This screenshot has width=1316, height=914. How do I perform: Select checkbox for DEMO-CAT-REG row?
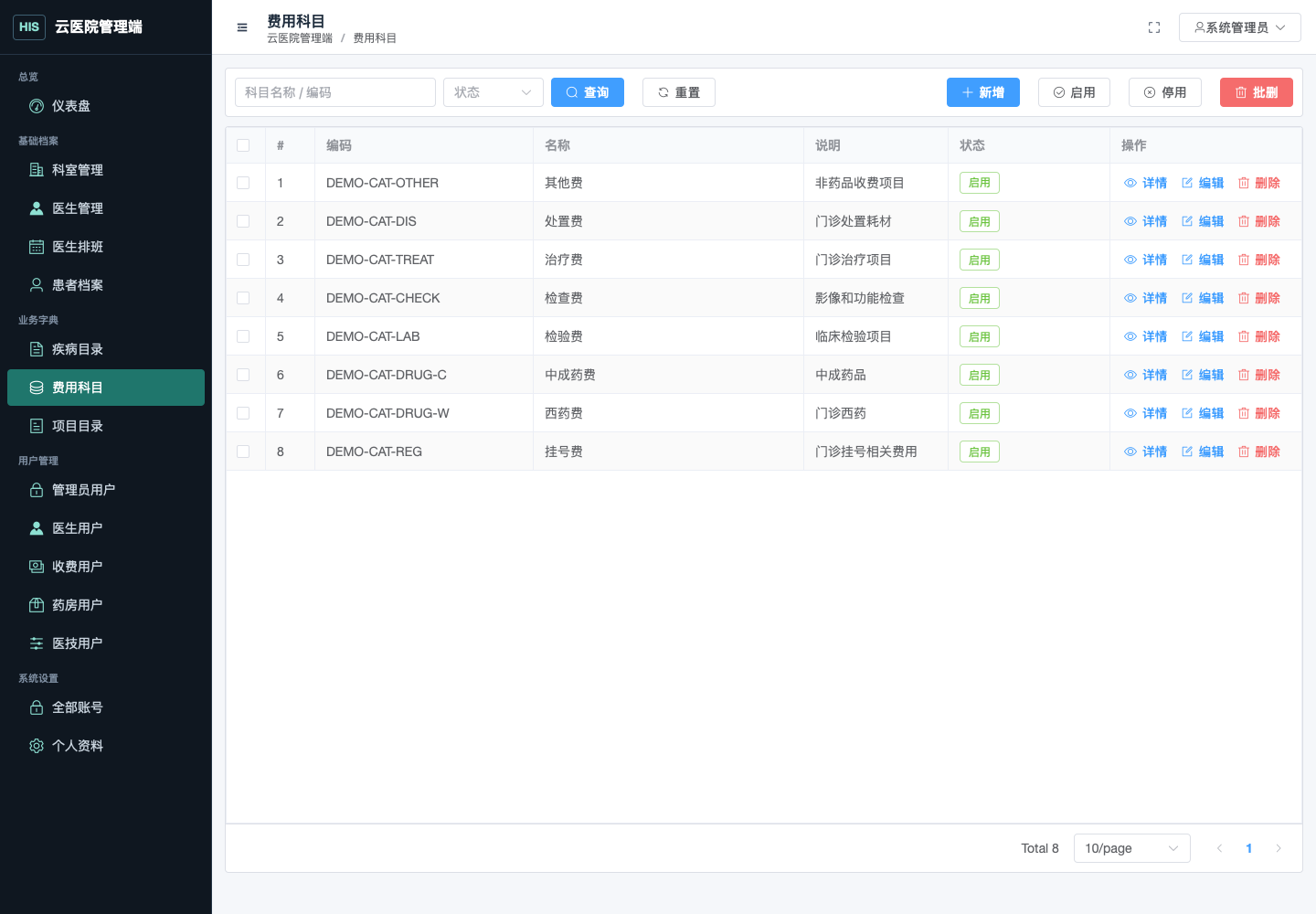(243, 452)
